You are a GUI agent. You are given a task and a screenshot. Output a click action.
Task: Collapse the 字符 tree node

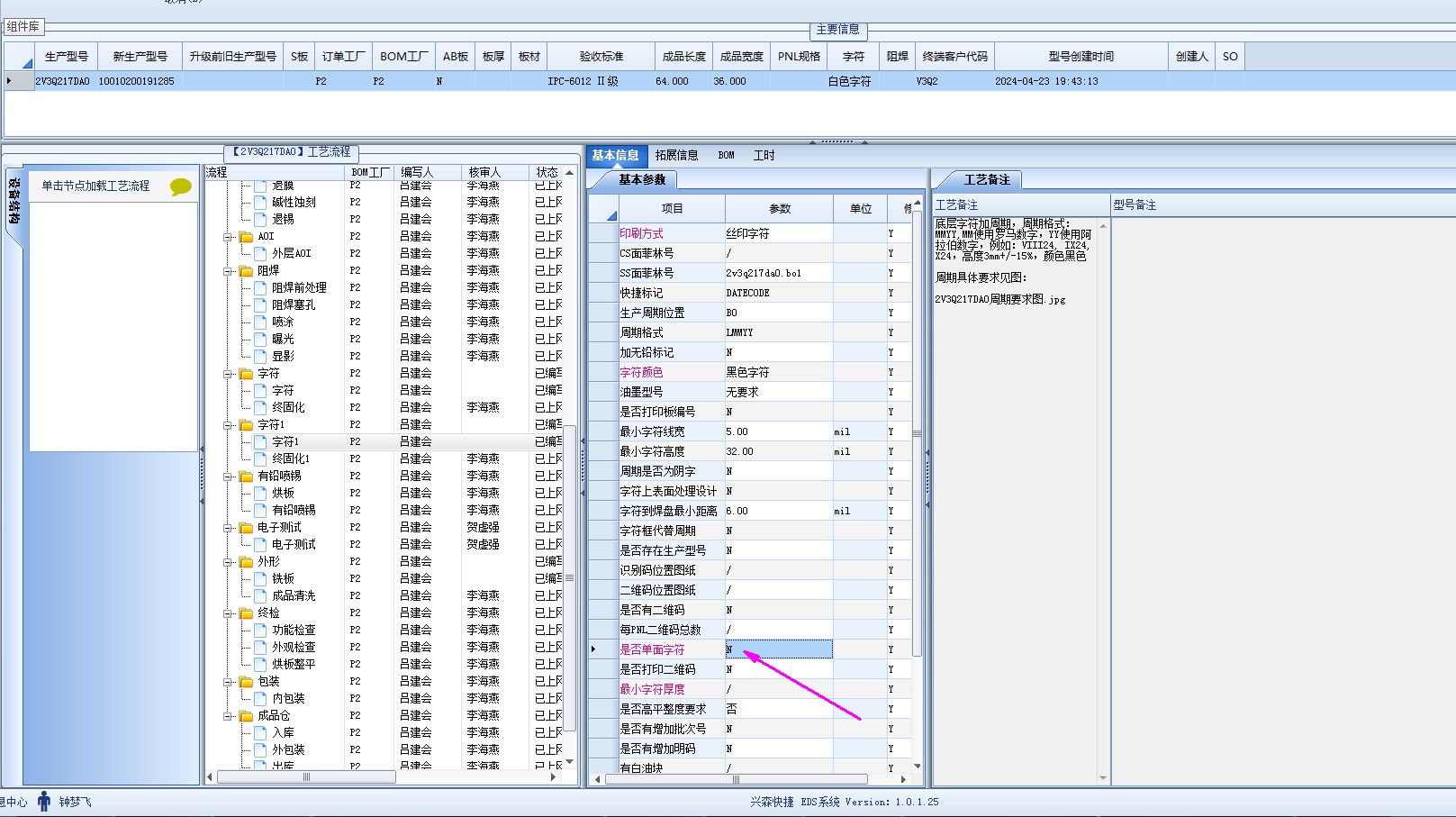[x=229, y=374]
